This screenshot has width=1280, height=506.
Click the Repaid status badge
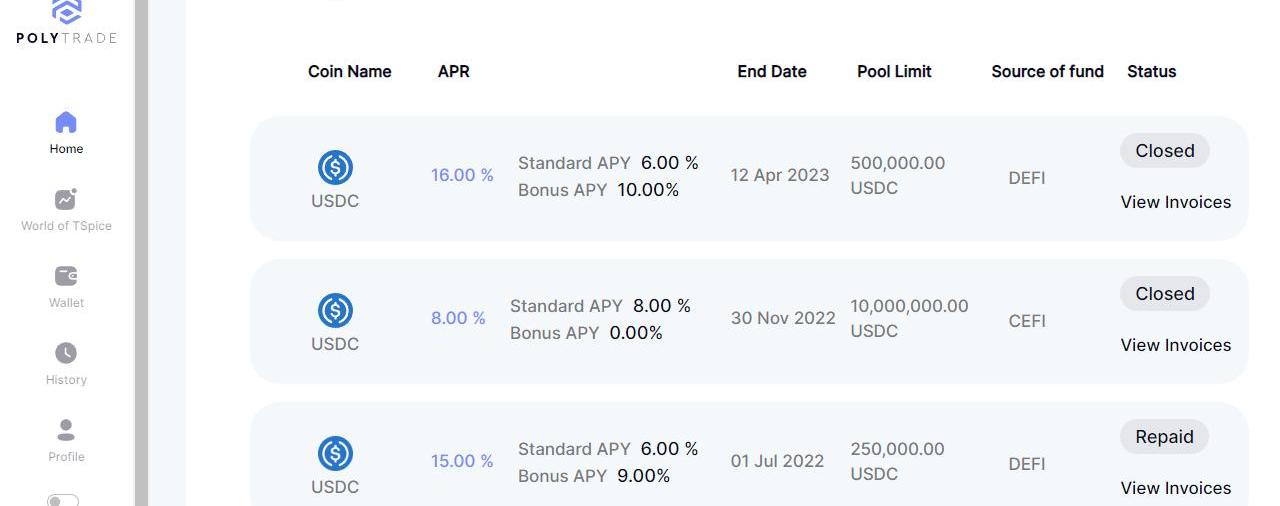1164,437
